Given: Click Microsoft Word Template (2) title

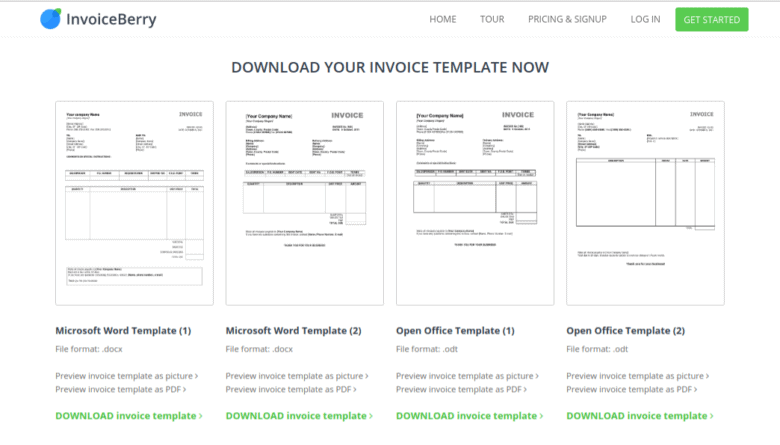Looking at the screenshot, I should [x=293, y=331].
